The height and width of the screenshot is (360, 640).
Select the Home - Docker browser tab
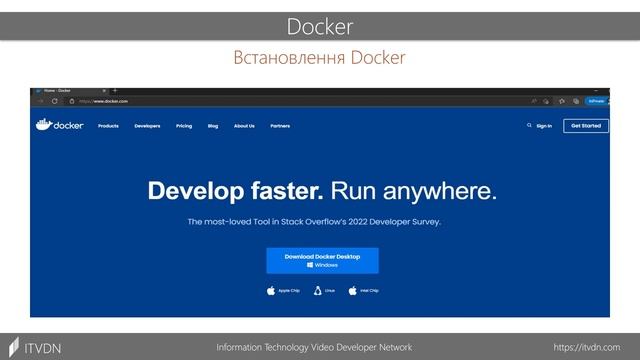click(x=70, y=91)
